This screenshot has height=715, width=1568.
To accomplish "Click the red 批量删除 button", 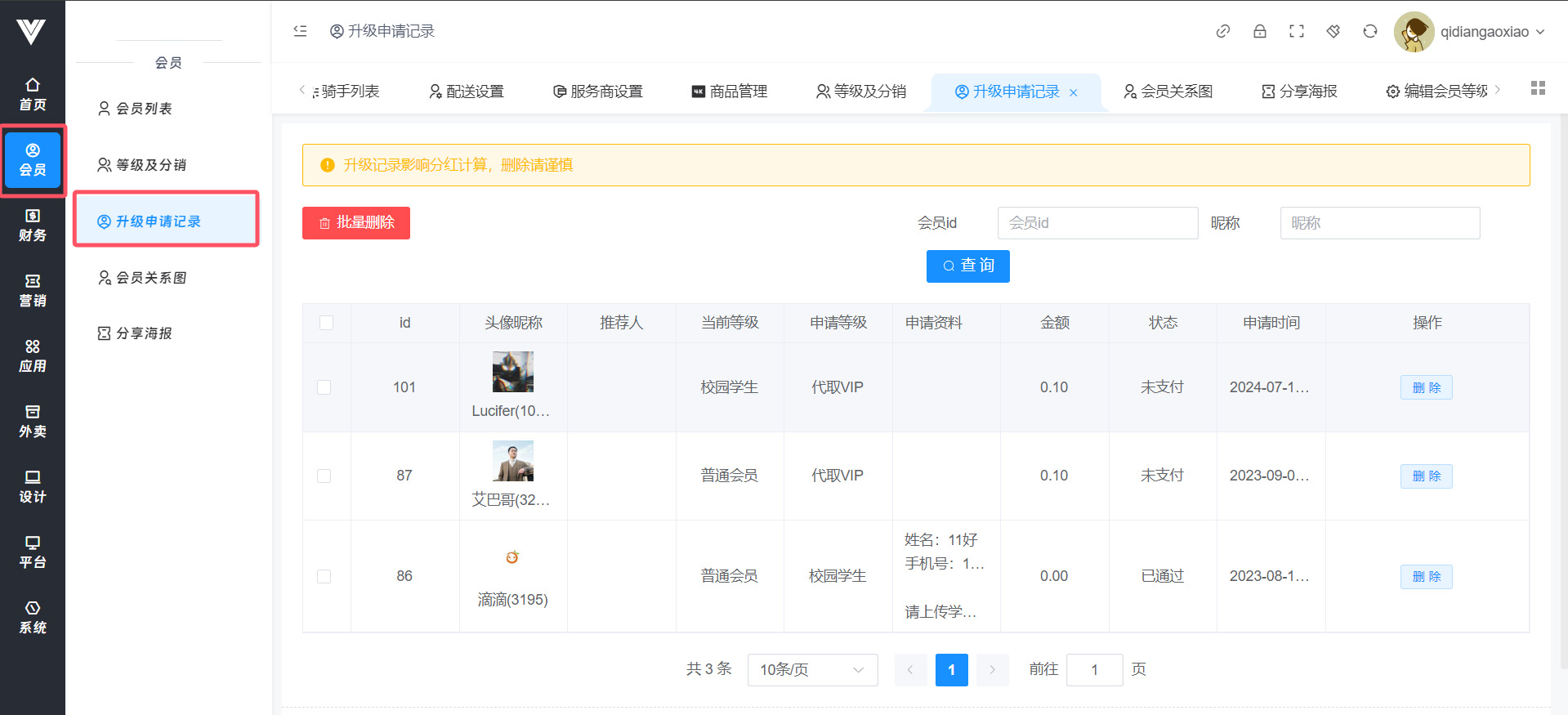I will (x=356, y=223).
